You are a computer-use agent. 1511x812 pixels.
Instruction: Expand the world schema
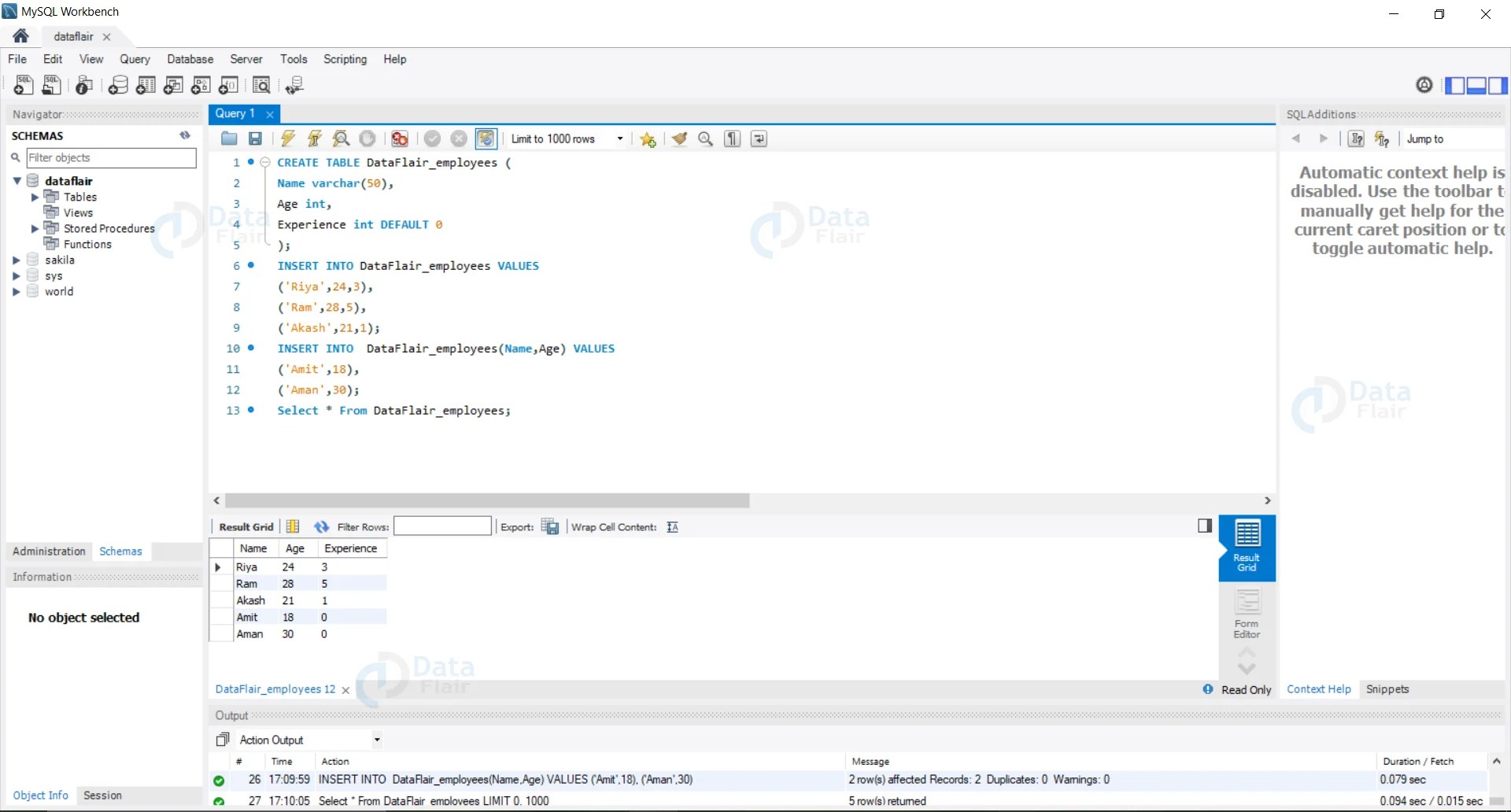[17, 291]
